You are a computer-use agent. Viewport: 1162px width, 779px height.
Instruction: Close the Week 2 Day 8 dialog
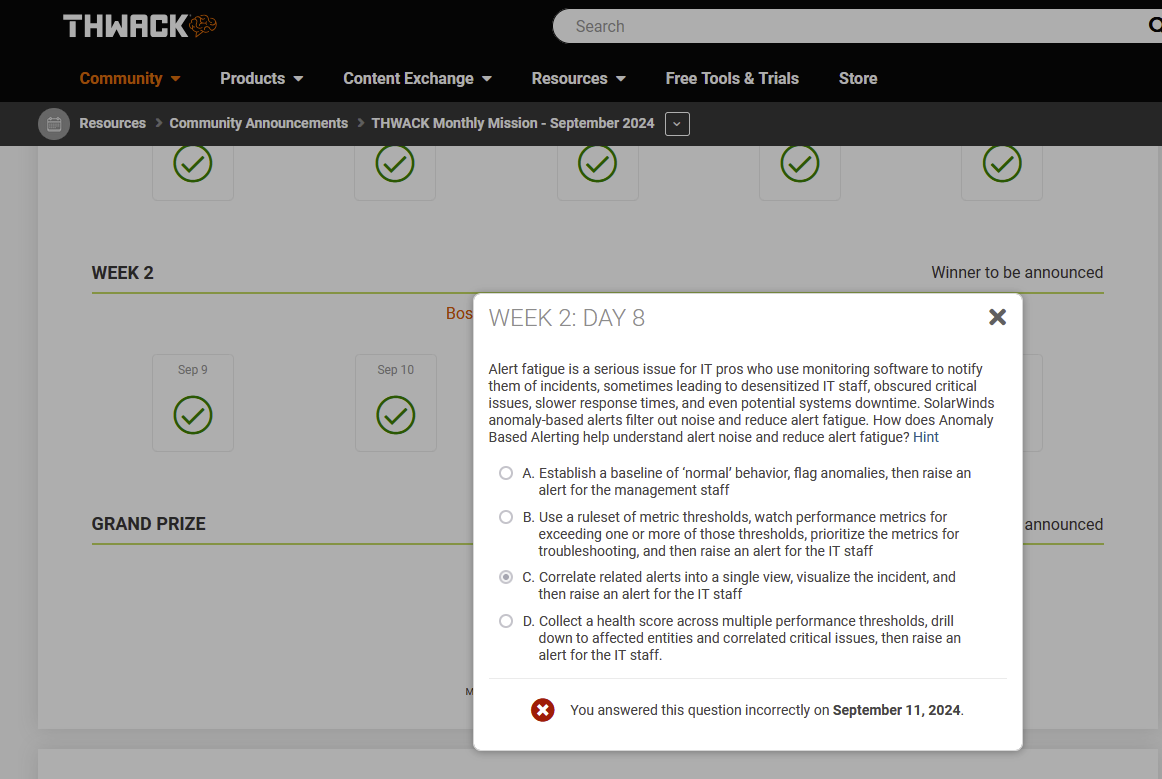[997, 317]
